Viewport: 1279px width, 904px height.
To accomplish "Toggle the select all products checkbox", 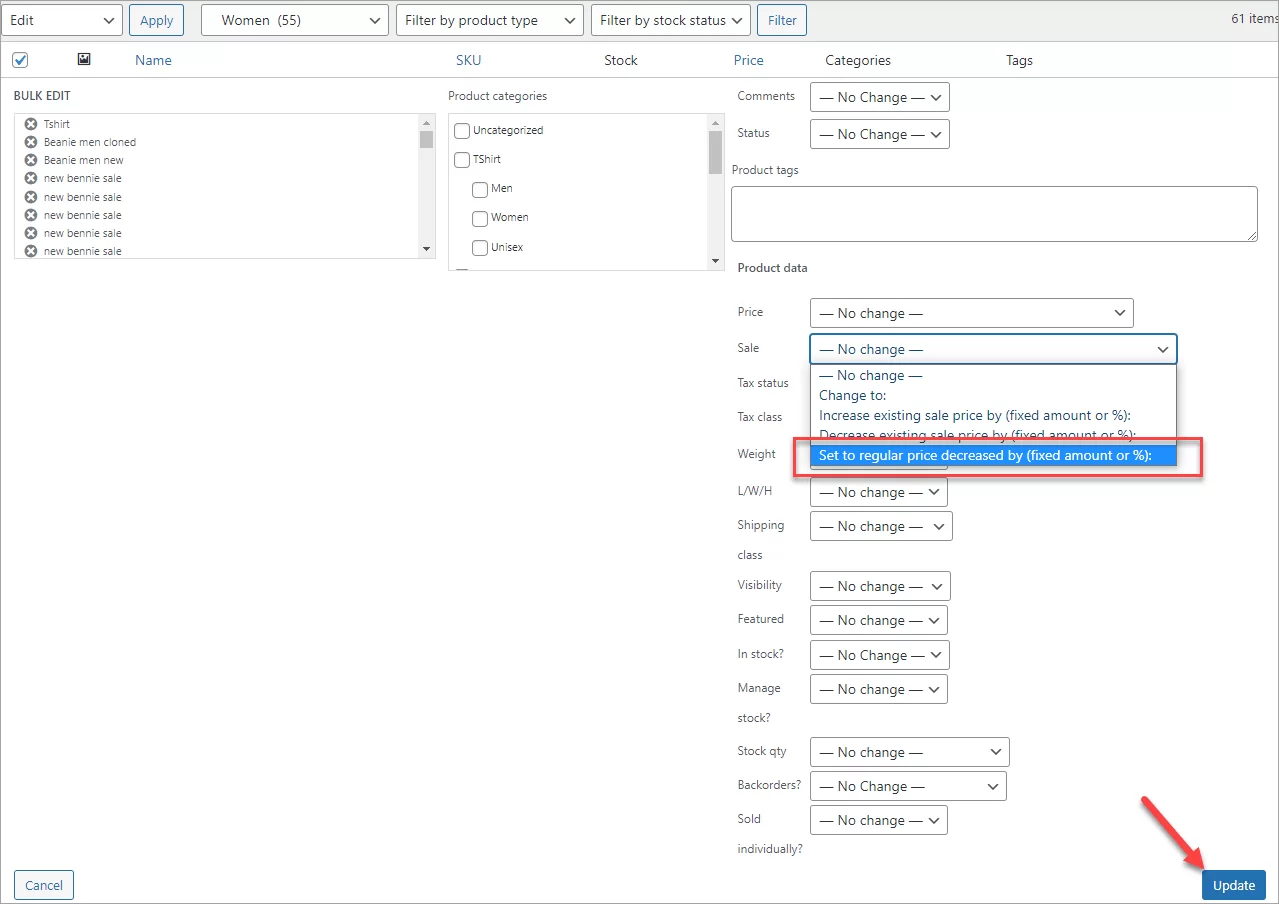I will [x=20, y=60].
